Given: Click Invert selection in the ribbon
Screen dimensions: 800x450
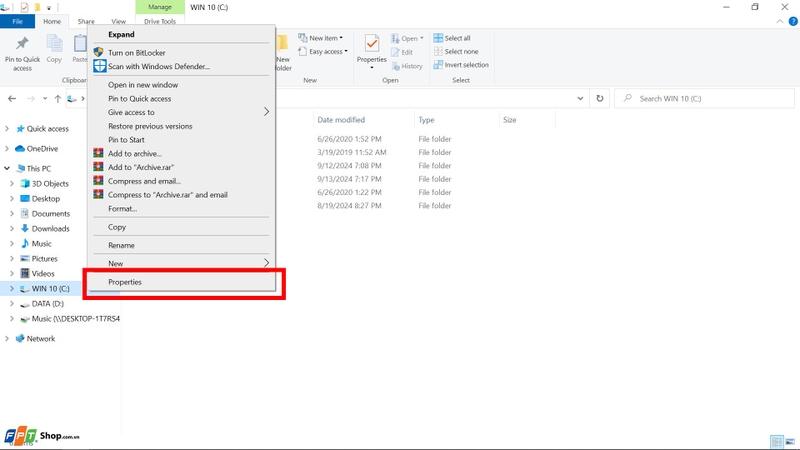Looking at the screenshot, I should tap(461, 65).
